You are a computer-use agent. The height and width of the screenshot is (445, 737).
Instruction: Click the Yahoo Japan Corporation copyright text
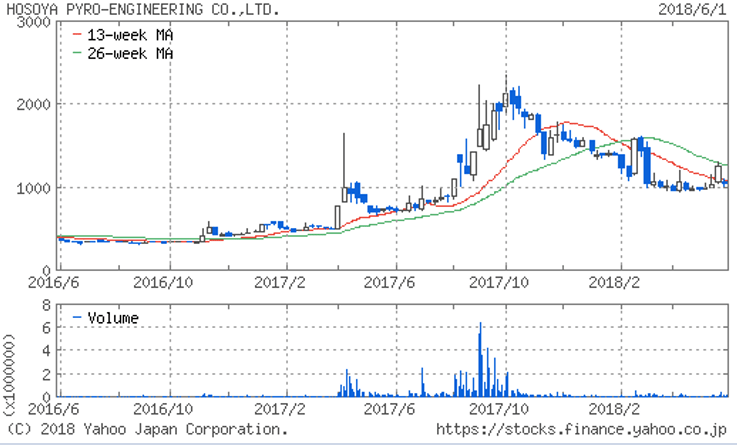(x=147, y=429)
